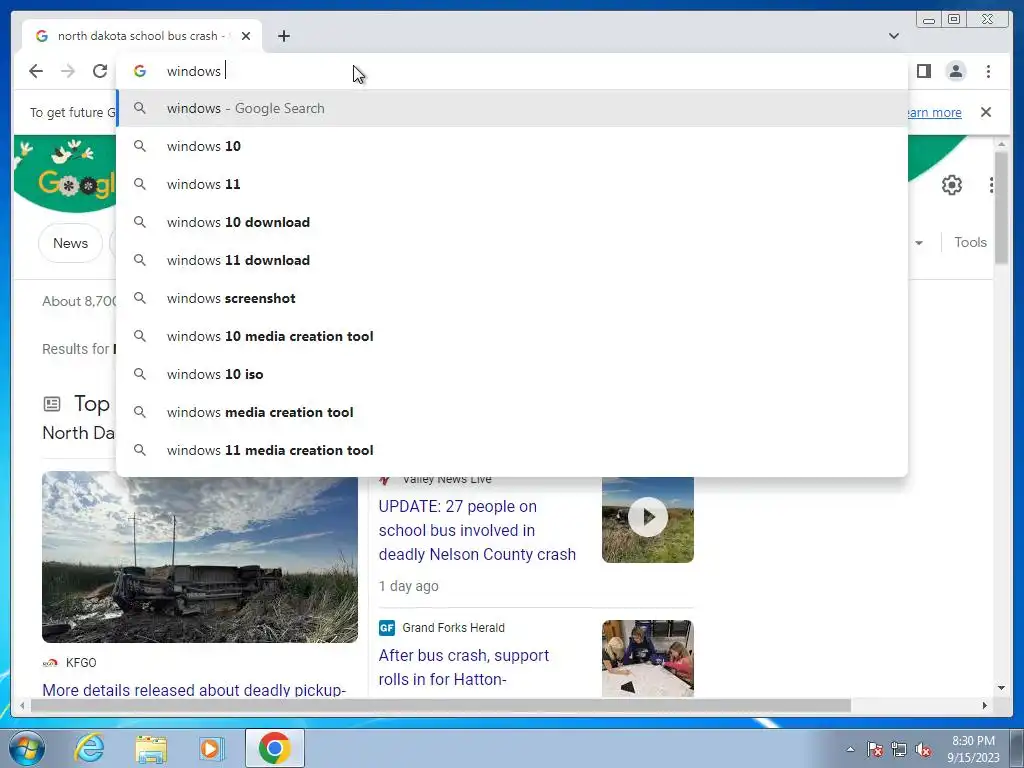Choose 'windows 10 iso' suggestion

pyautogui.click(x=512, y=374)
